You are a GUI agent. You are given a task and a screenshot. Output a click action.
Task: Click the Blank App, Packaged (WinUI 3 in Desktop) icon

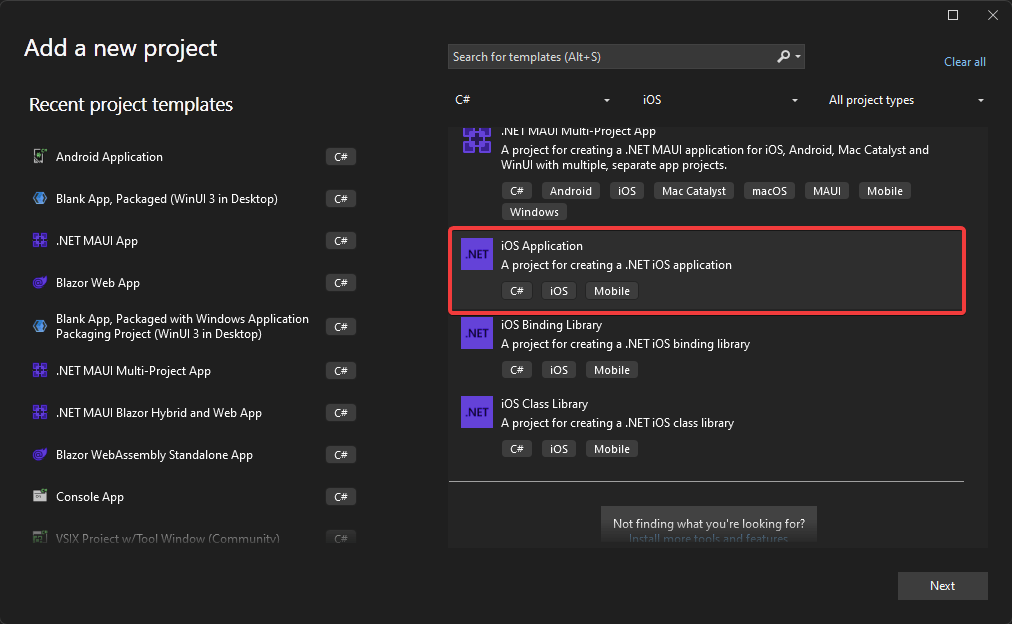click(40, 198)
